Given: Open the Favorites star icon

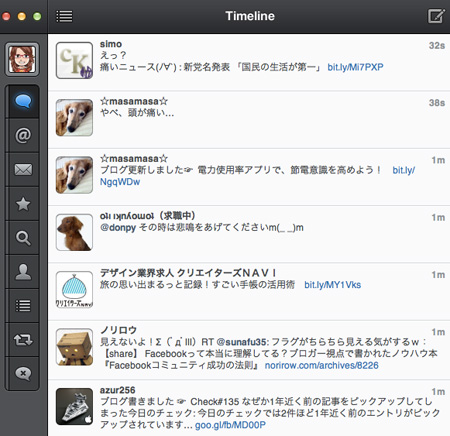Looking at the screenshot, I should click(23, 204).
